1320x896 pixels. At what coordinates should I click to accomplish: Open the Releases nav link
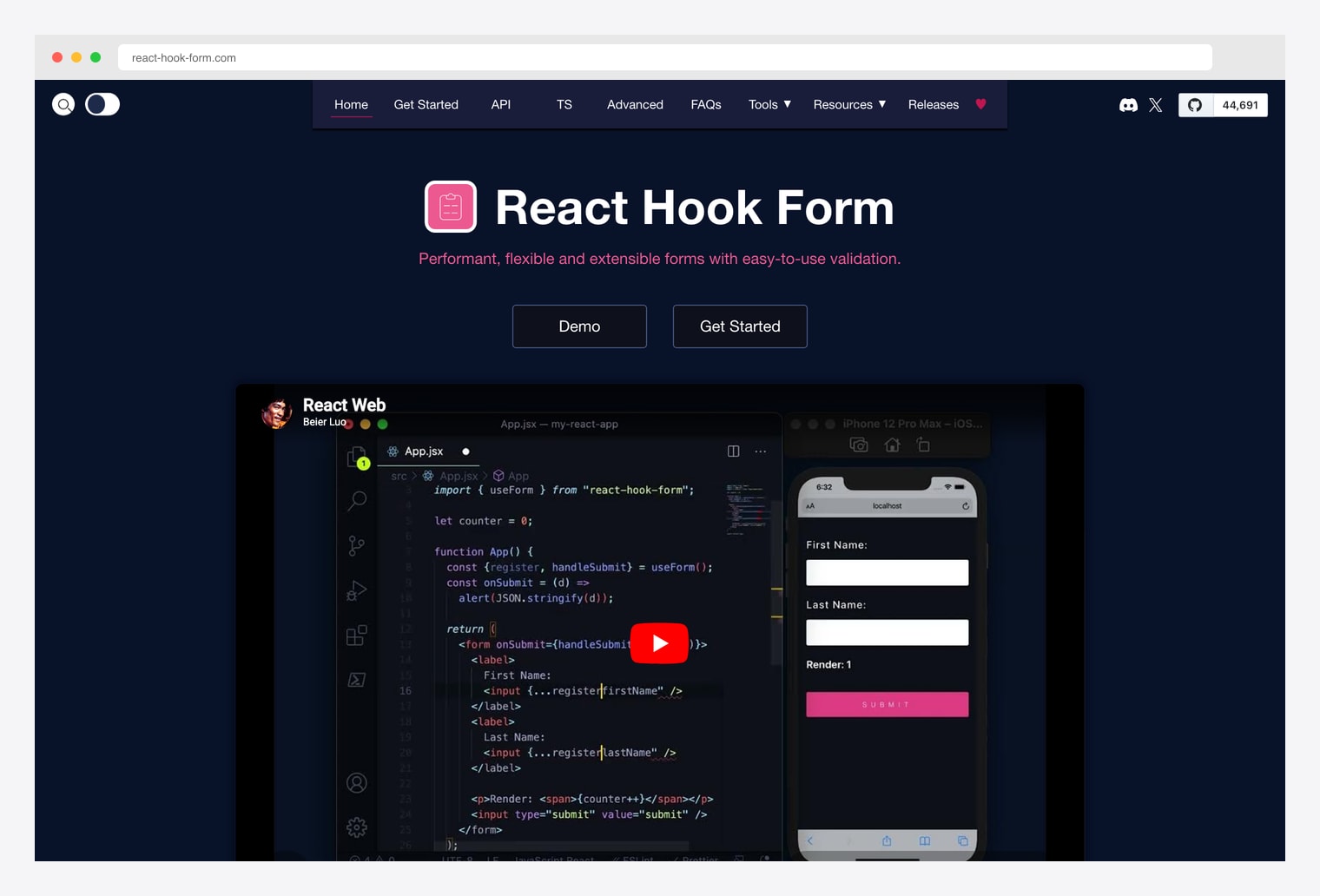[934, 104]
